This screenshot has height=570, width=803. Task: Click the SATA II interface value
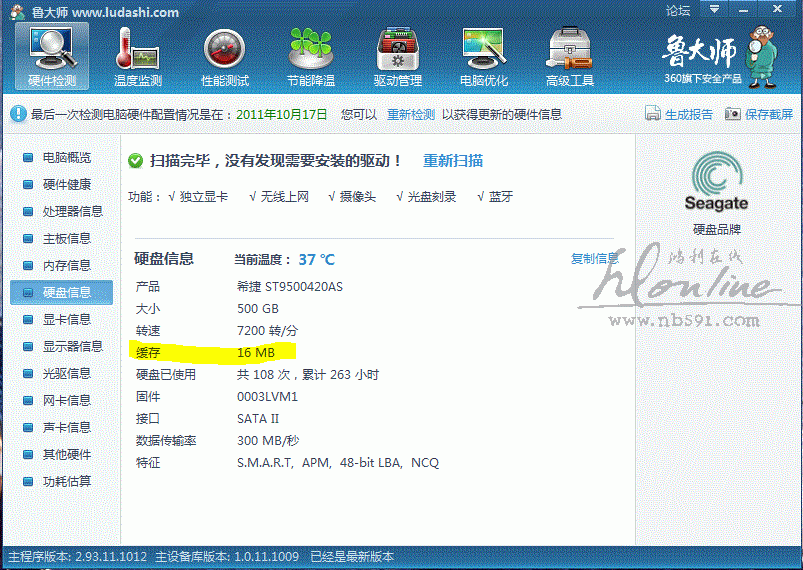click(258, 419)
